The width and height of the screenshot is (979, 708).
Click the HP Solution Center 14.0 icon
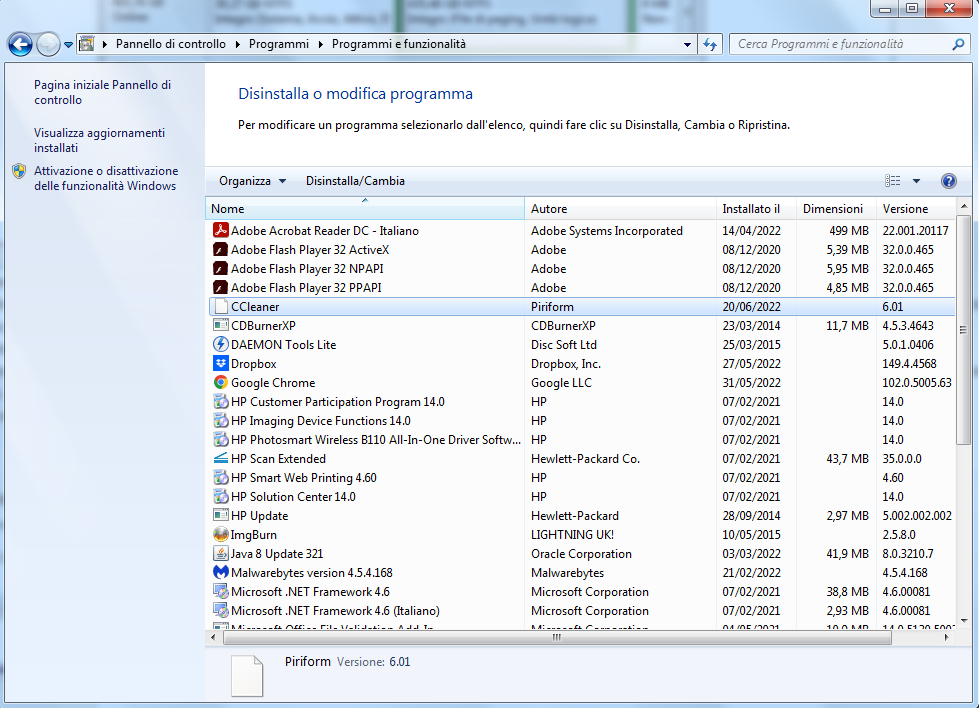pos(220,496)
